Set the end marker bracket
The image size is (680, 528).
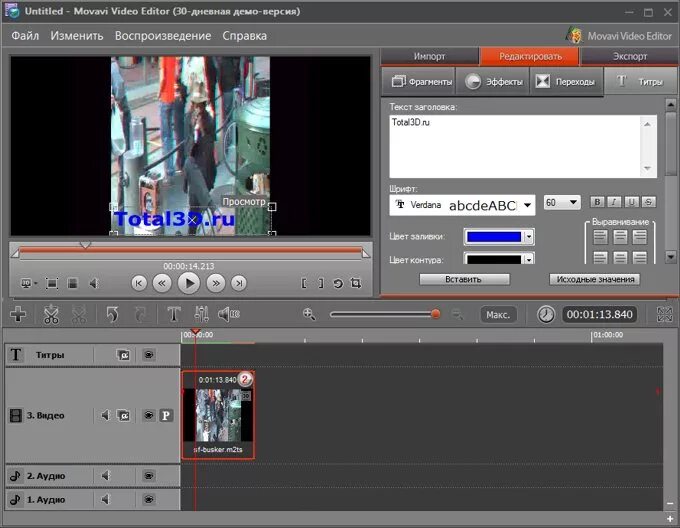321,284
